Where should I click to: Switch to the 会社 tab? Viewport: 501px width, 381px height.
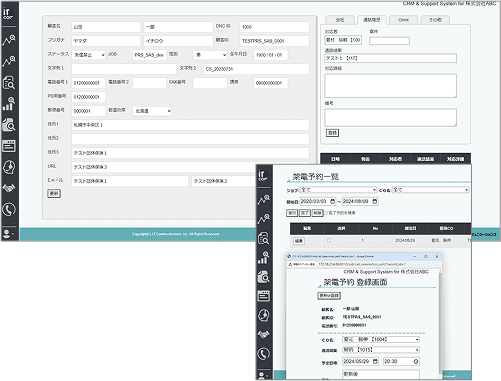coord(340,20)
